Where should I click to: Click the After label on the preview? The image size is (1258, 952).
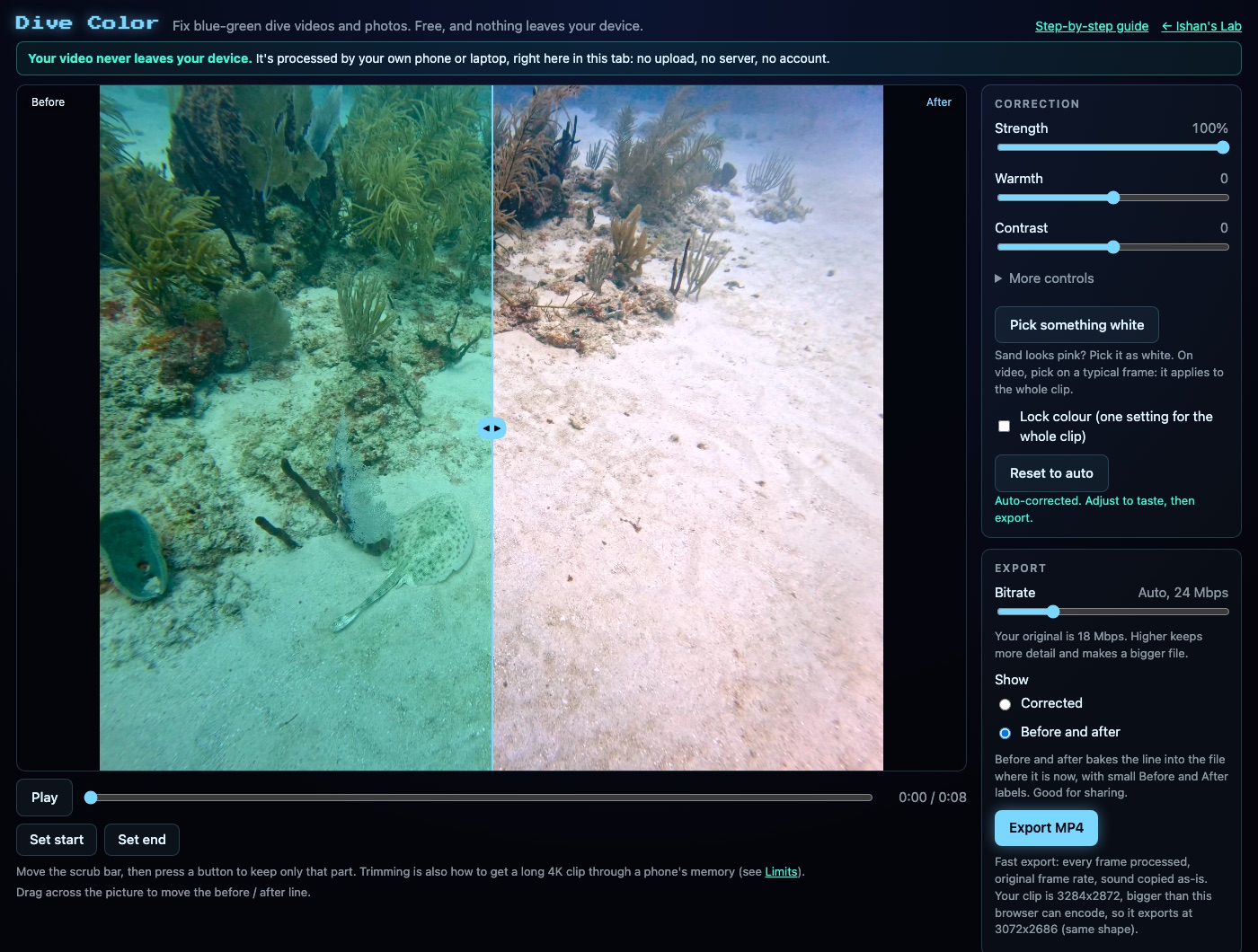(939, 102)
